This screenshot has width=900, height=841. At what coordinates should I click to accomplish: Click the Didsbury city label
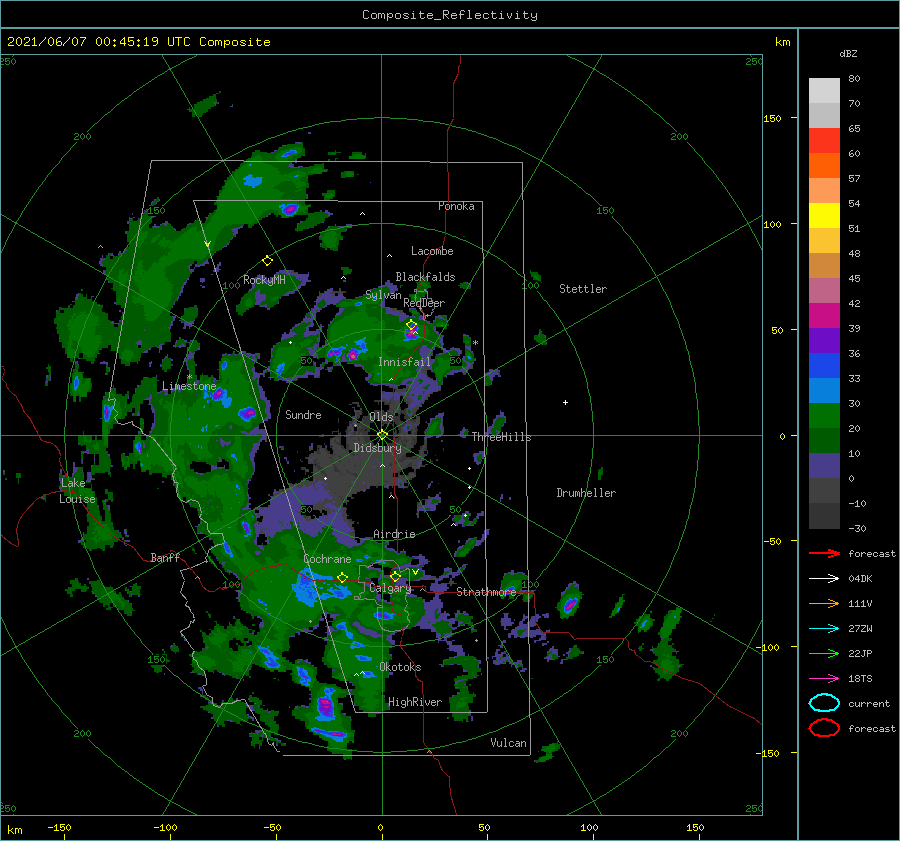point(377,448)
